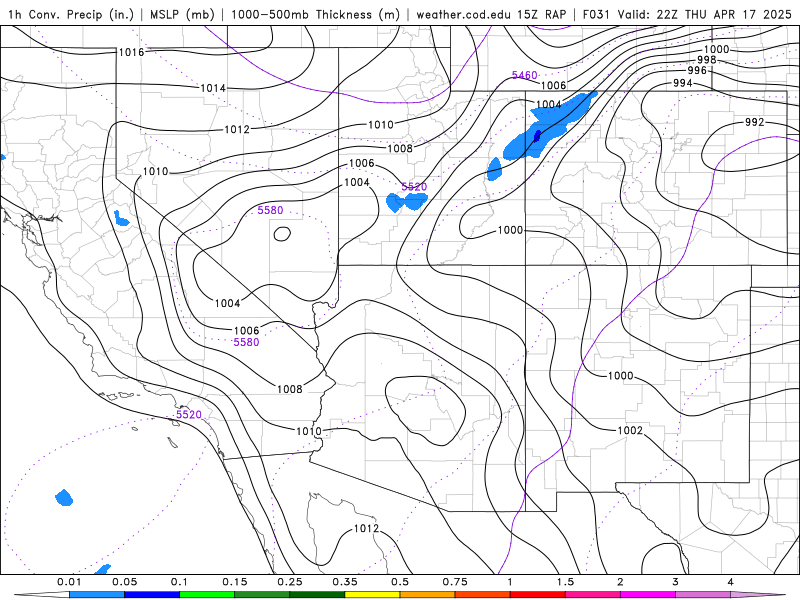
Task: Click the 1014 isobar label
Action: [213, 88]
